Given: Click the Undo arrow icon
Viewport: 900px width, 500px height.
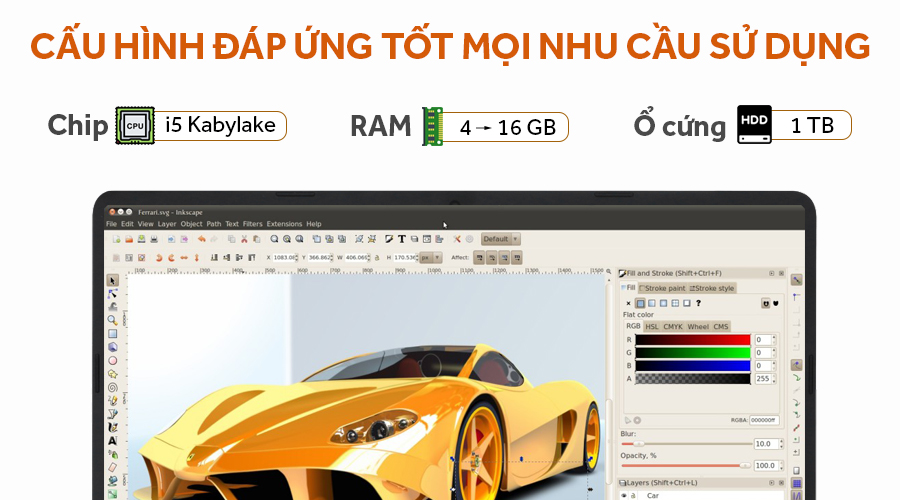Looking at the screenshot, I should (201, 239).
